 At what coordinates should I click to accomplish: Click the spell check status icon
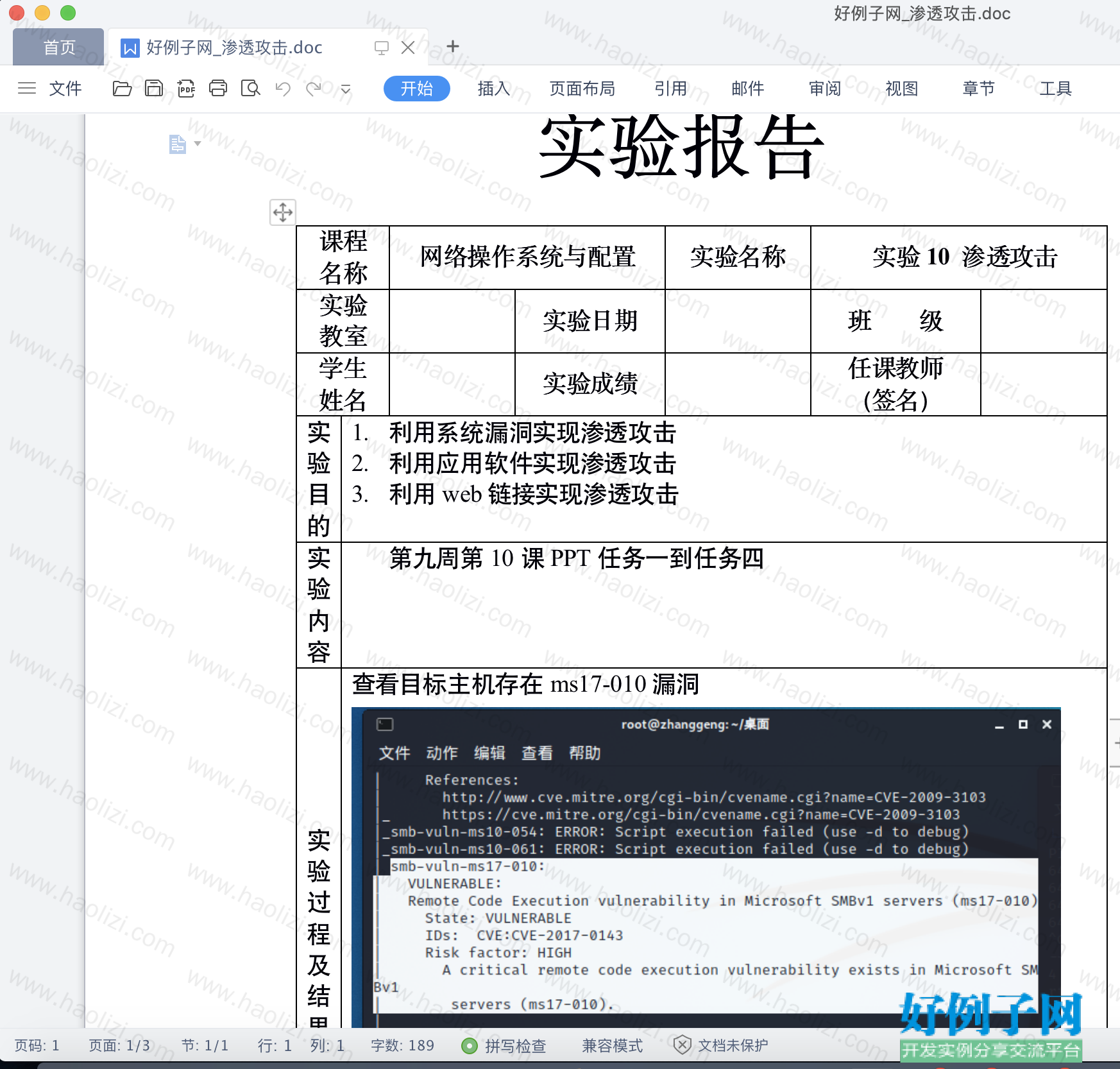pos(470,1046)
